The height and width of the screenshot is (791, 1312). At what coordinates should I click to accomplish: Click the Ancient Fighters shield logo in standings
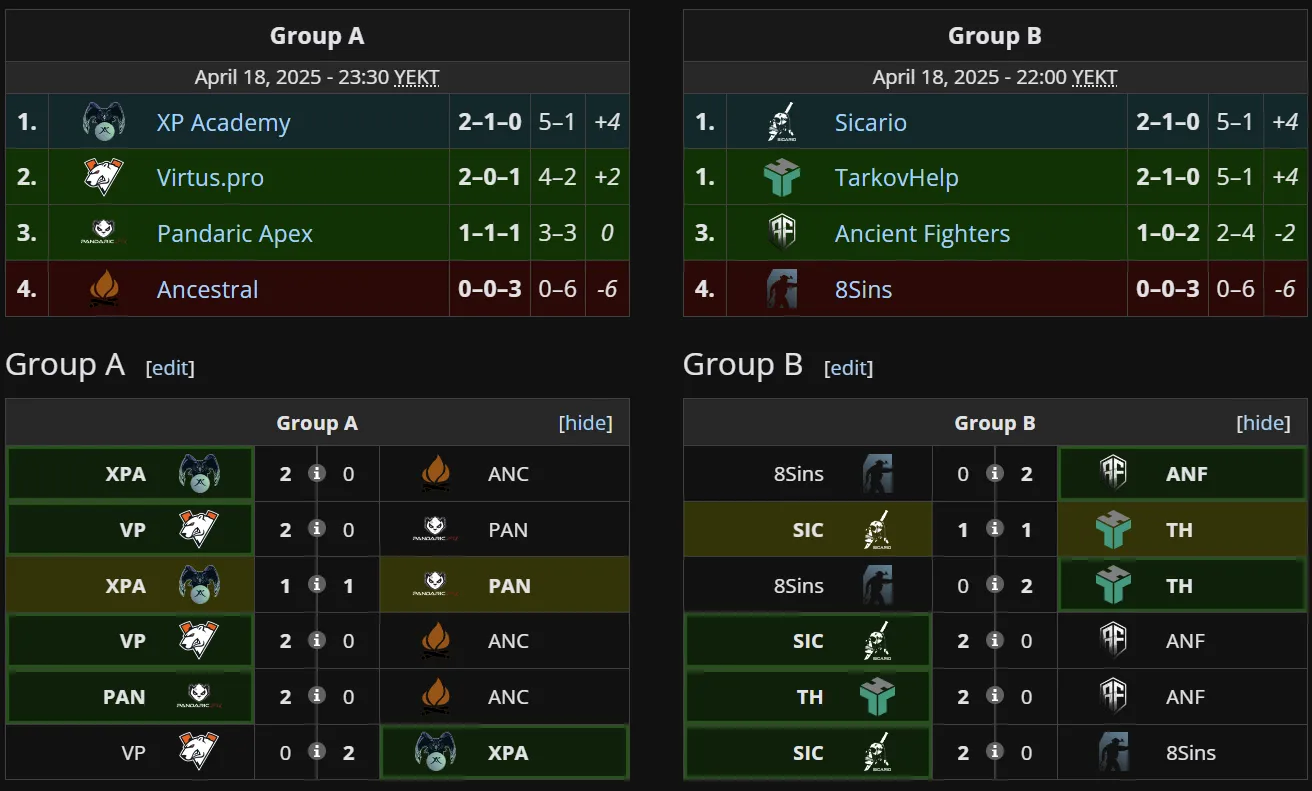coord(781,234)
